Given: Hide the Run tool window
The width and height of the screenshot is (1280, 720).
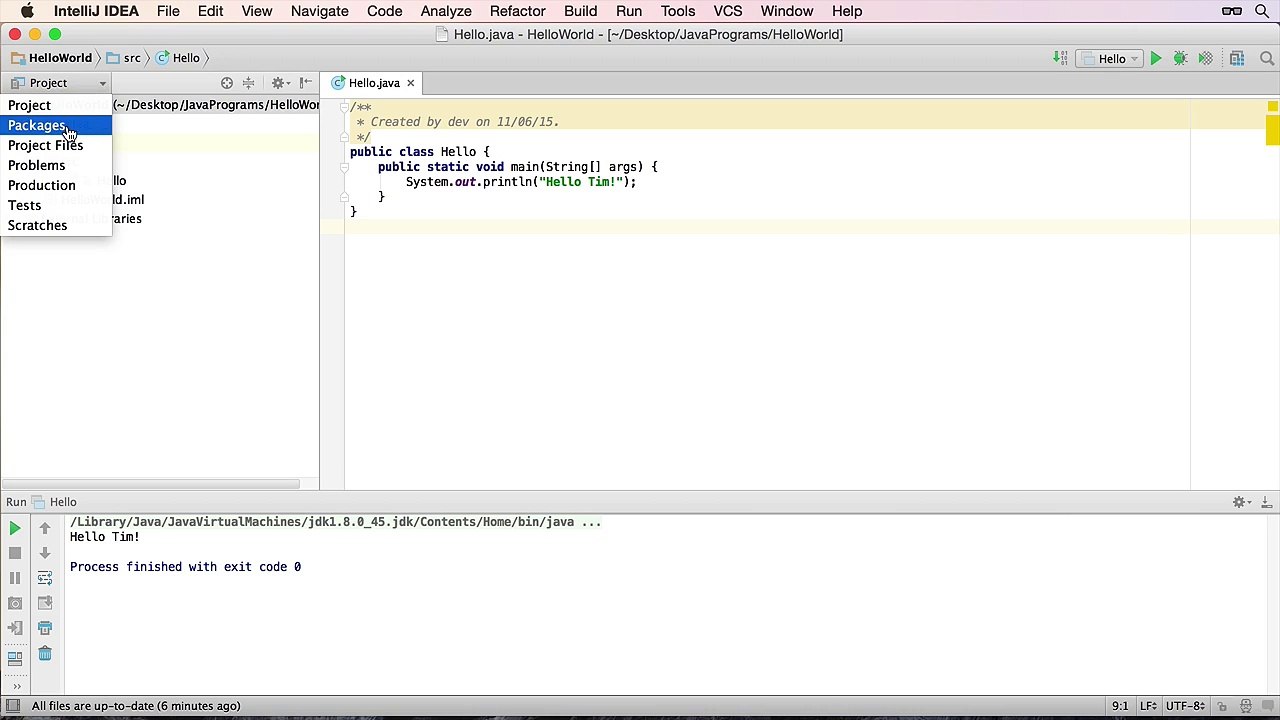Looking at the screenshot, I should tap(1267, 502).
